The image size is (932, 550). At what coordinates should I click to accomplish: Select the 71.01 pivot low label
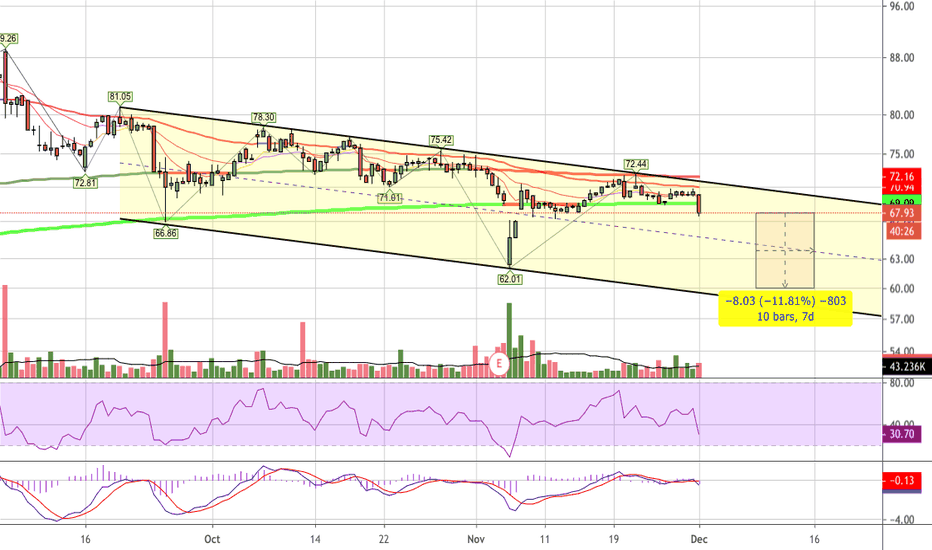click(x=389, y=197)
